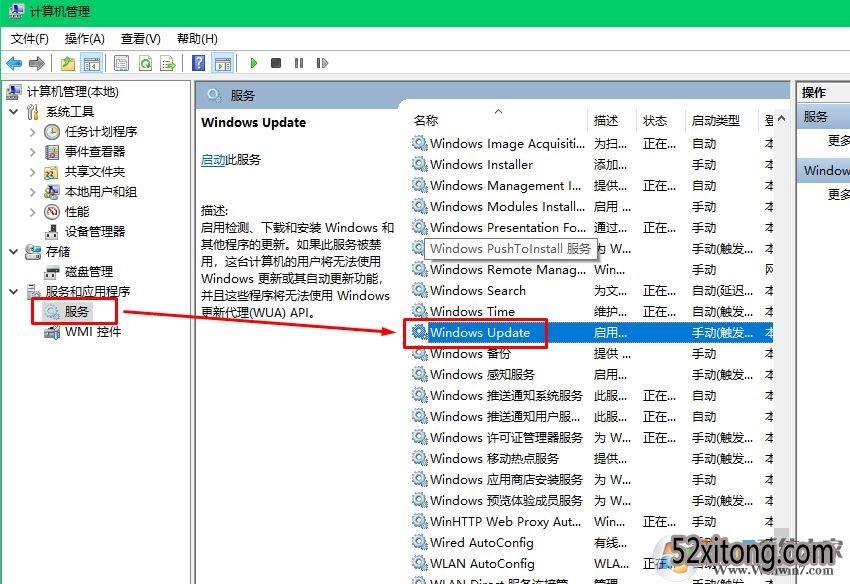The image size is (850, 584).
Task: Select WinHTTP Web Proxy Auto service row
Action: pyautogui.click(x=591, y=522)
